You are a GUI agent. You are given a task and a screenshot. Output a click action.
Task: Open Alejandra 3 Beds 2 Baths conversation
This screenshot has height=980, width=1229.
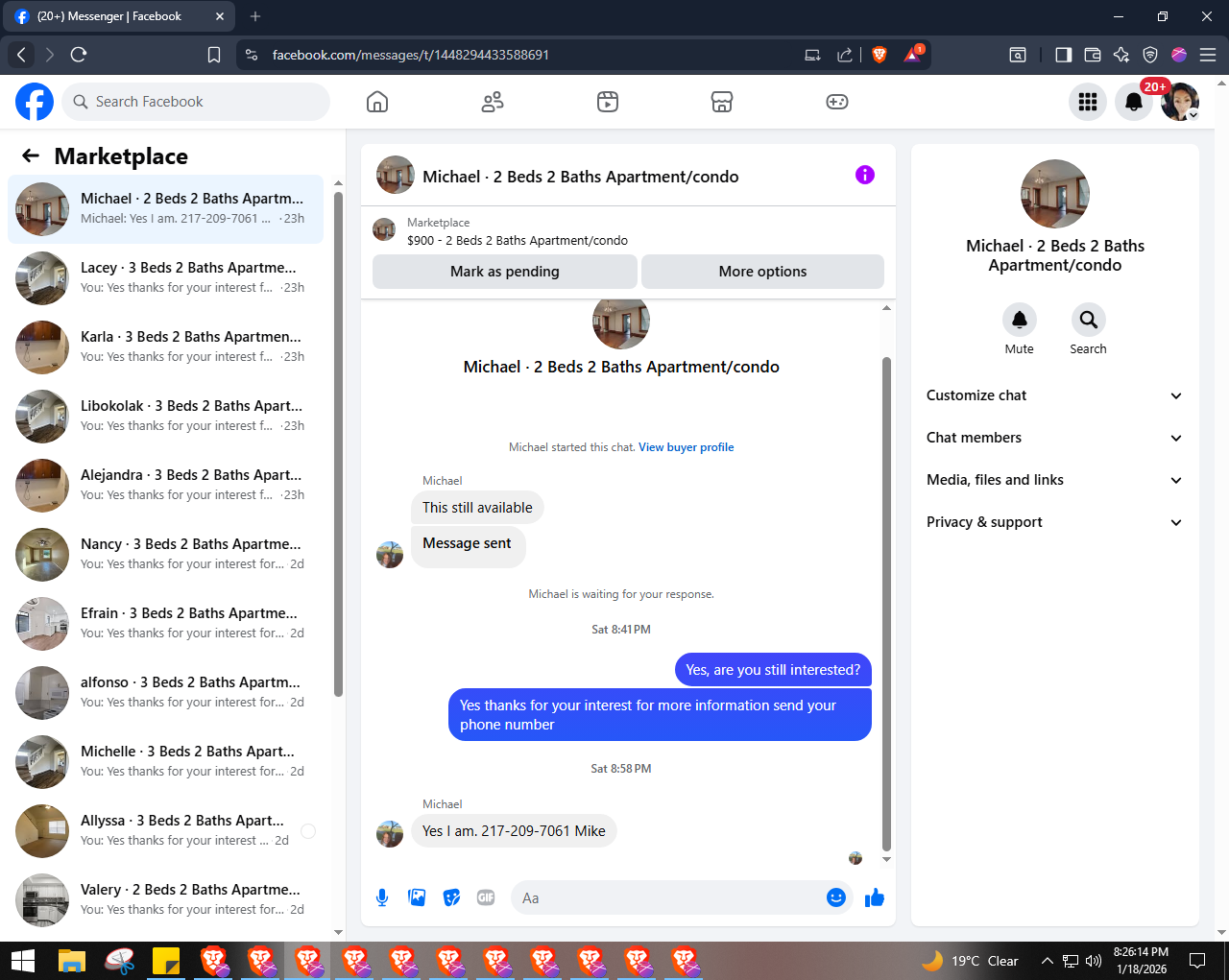coord(165,486)
